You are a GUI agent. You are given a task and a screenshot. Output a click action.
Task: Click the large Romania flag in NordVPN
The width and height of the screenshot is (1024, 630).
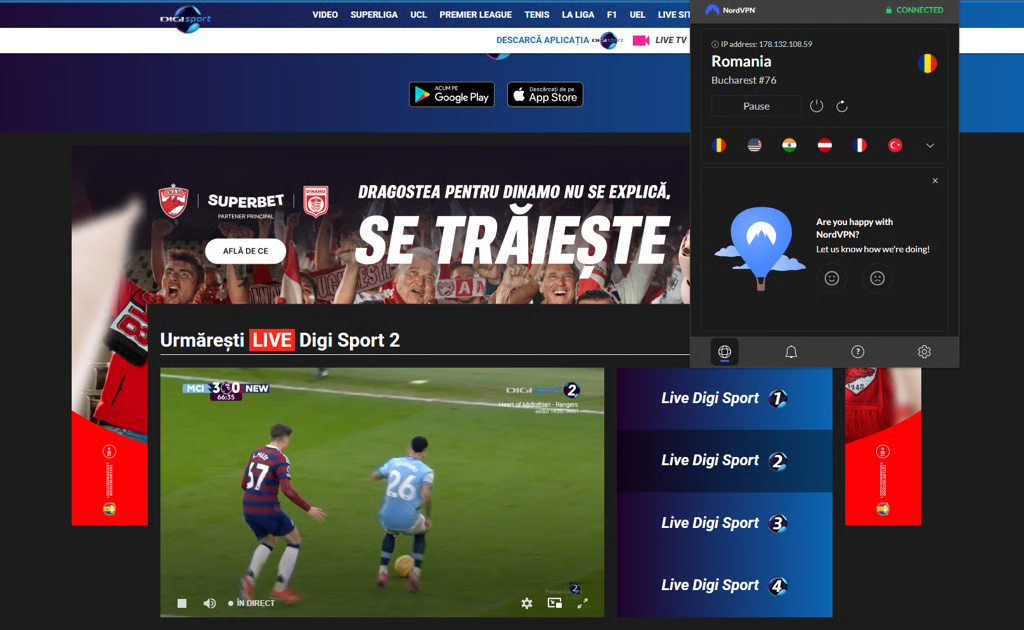coord(927,63)
